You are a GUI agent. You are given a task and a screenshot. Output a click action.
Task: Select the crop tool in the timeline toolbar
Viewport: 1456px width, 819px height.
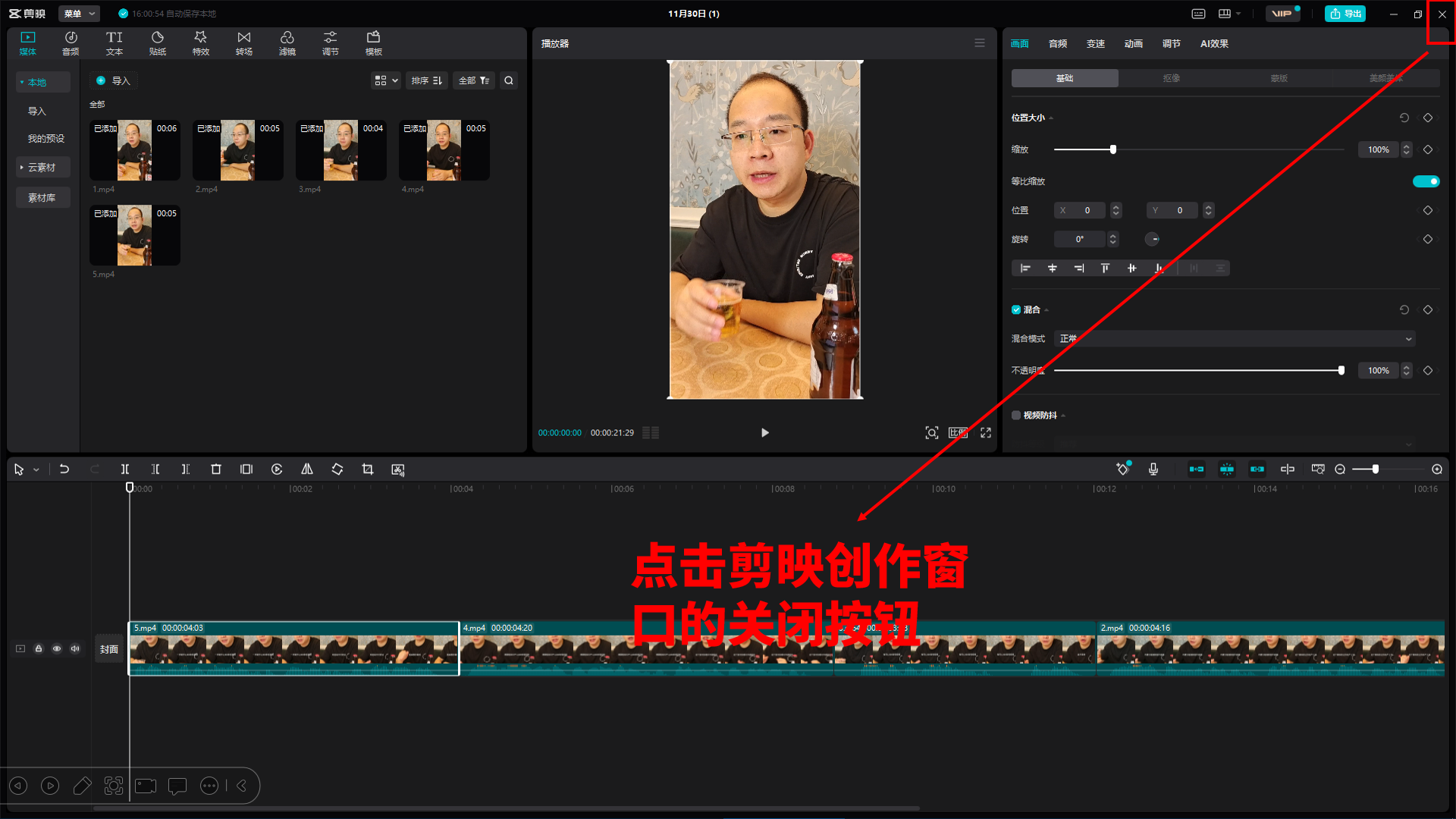click(x=368, y=469)
